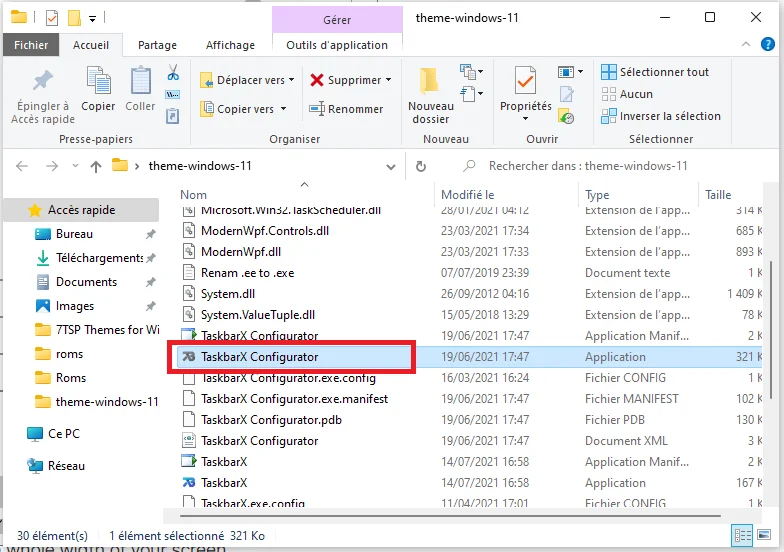Click the Copier icon in the ribbon
Viewport: 784px width, 552px height.
pyautogui.click(x=98, y=80)
